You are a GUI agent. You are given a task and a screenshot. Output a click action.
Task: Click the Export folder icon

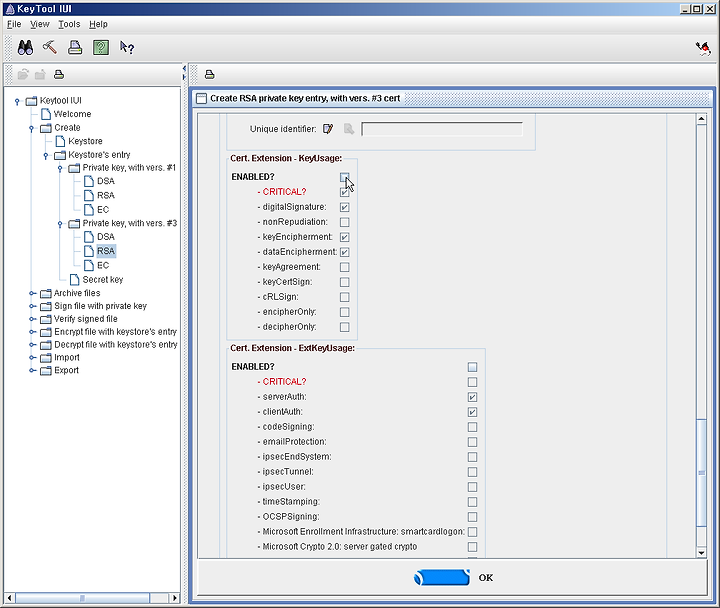(x=45, y=371)
